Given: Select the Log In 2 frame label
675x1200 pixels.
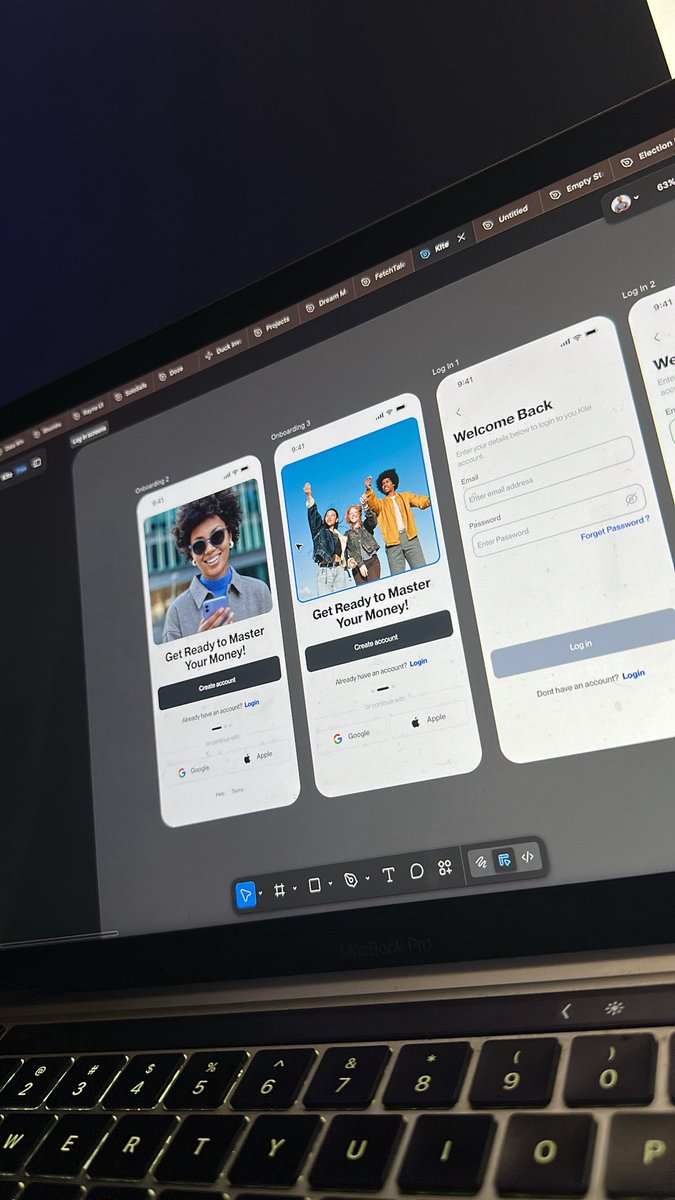Looking at the screenshot, I should (x=638, y=291).
